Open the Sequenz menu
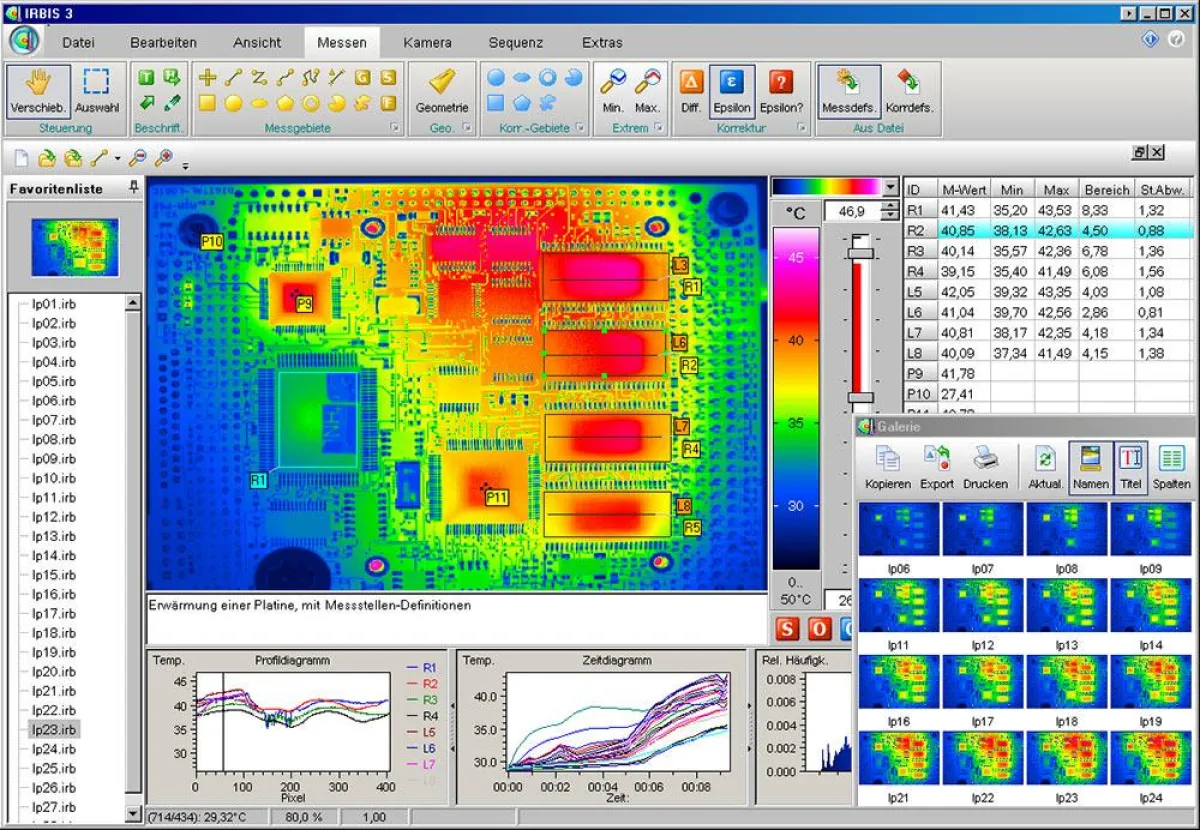Viewport: 1200px width, 830px height. [x=516, y=42]
